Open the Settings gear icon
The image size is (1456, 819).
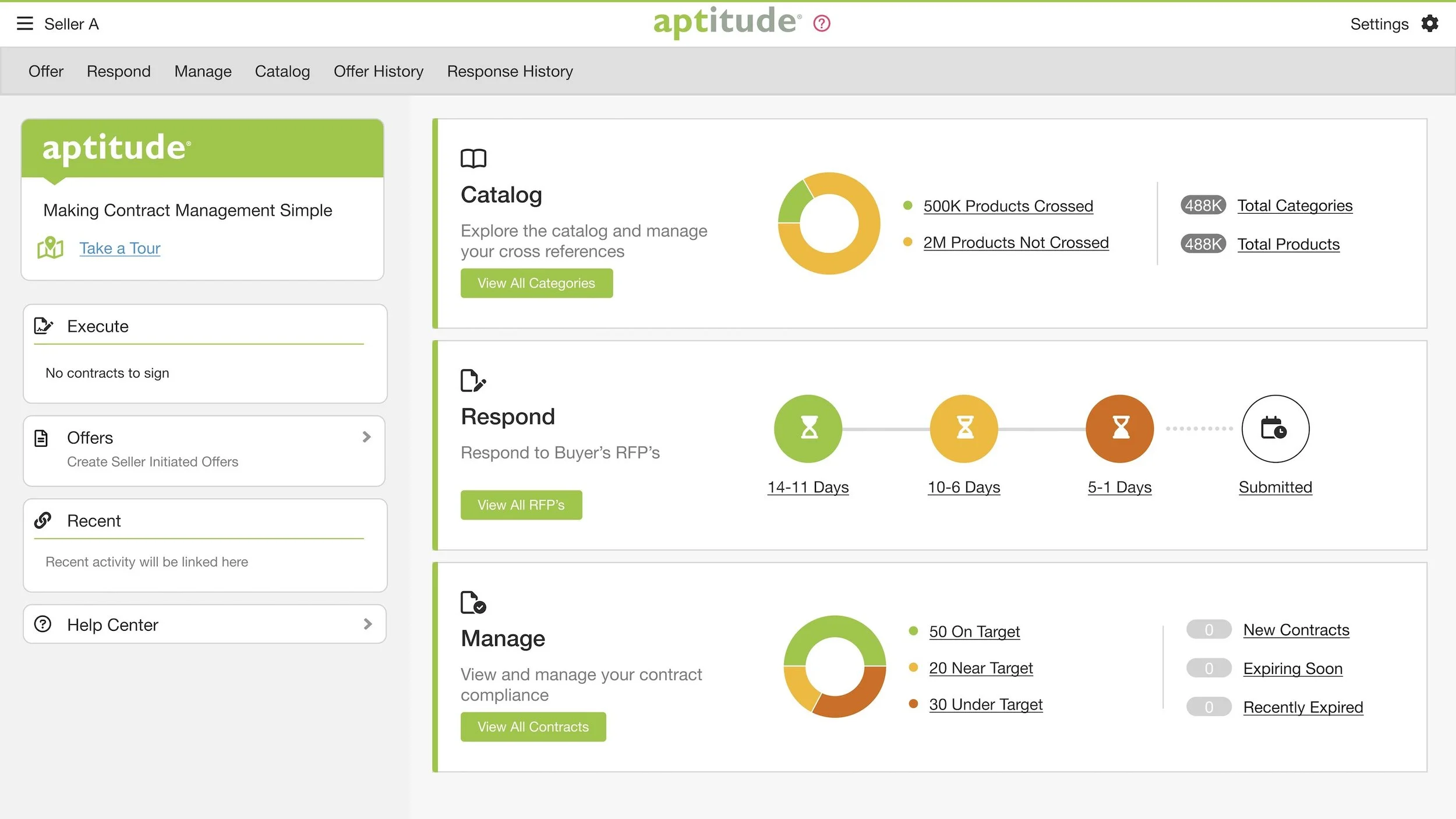point(1430,23)
